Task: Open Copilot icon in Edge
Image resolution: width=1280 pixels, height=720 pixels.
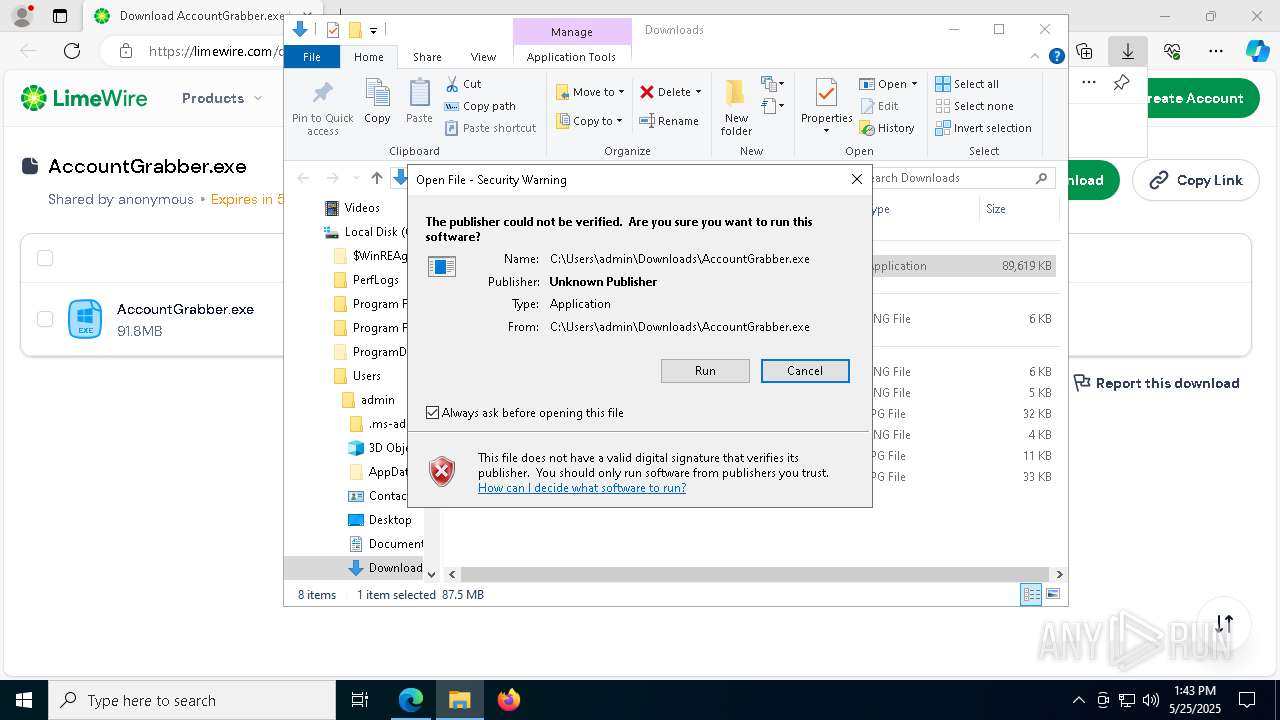Action: pos(1257,51)
